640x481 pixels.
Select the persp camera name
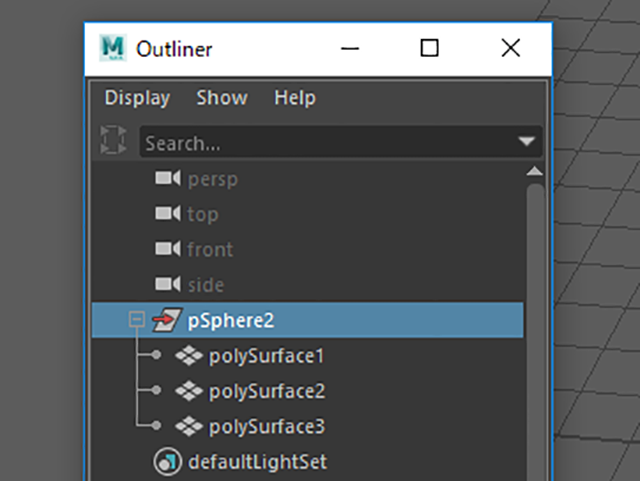(x=213, y=180)
